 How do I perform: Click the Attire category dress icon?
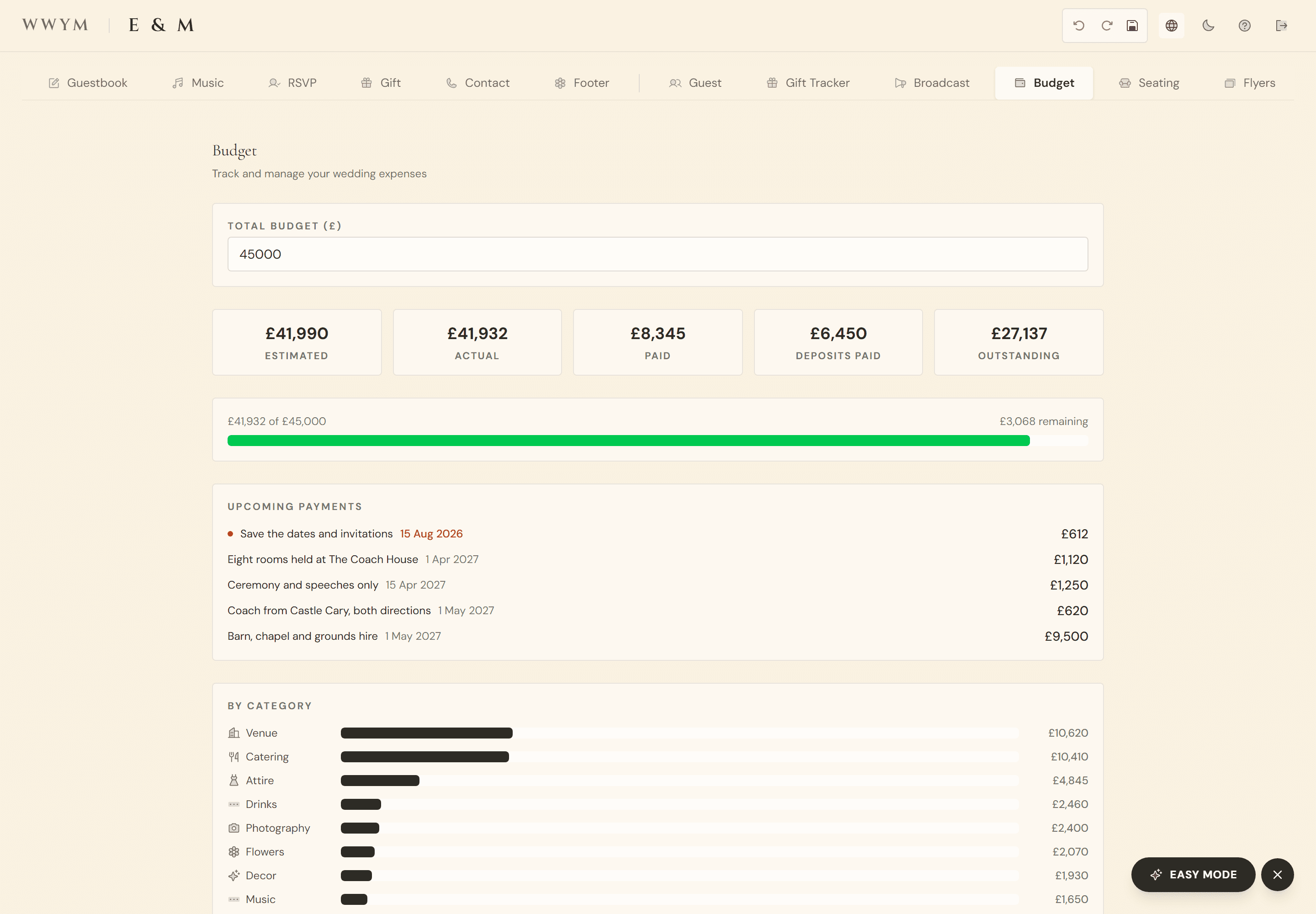click(x=233, y=781)
